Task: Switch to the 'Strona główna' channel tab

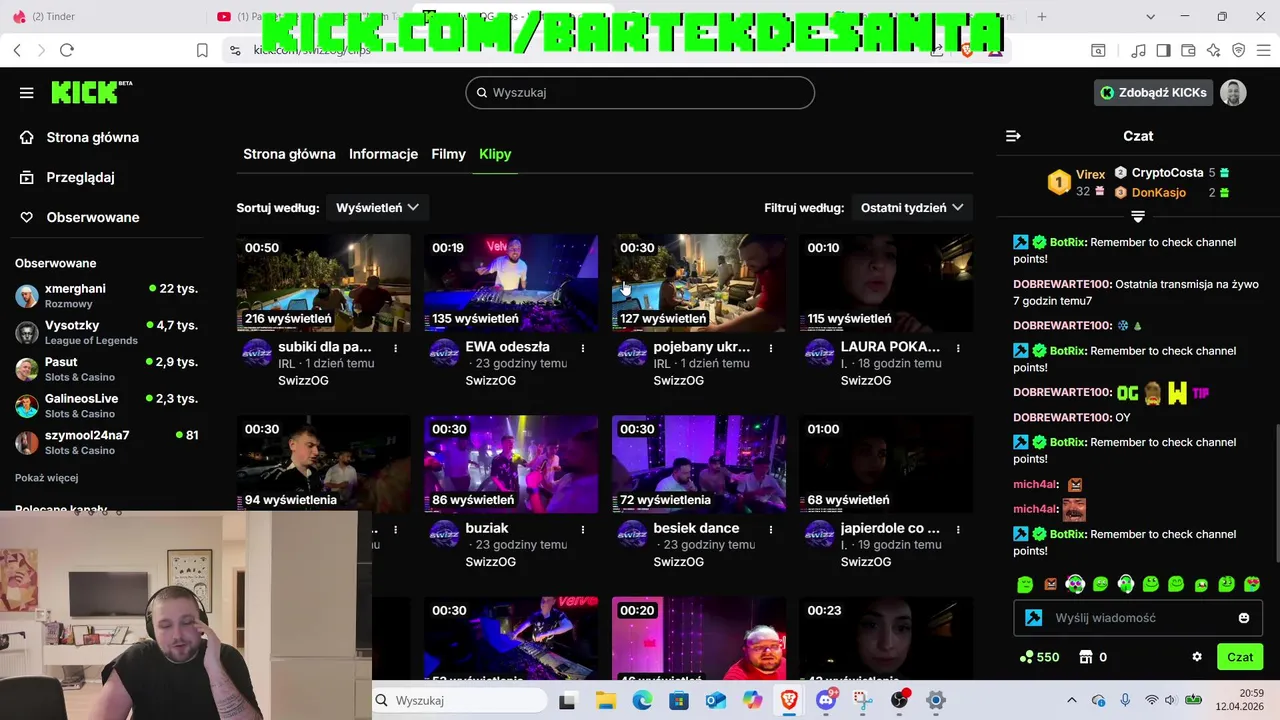Action: (289, 154)
